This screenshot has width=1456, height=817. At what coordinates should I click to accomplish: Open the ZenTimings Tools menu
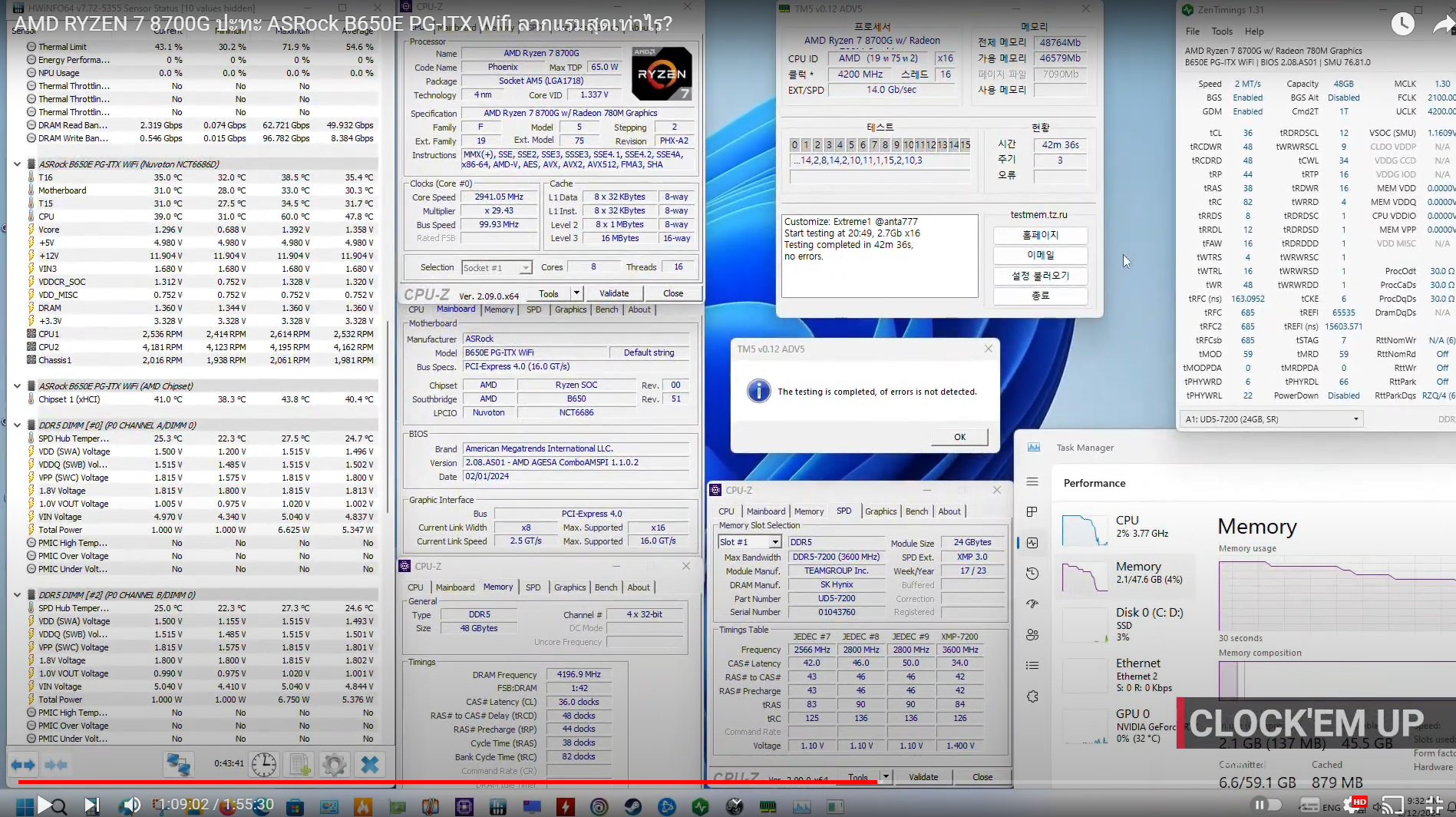pyautogui.click(x=1222, y=31)
